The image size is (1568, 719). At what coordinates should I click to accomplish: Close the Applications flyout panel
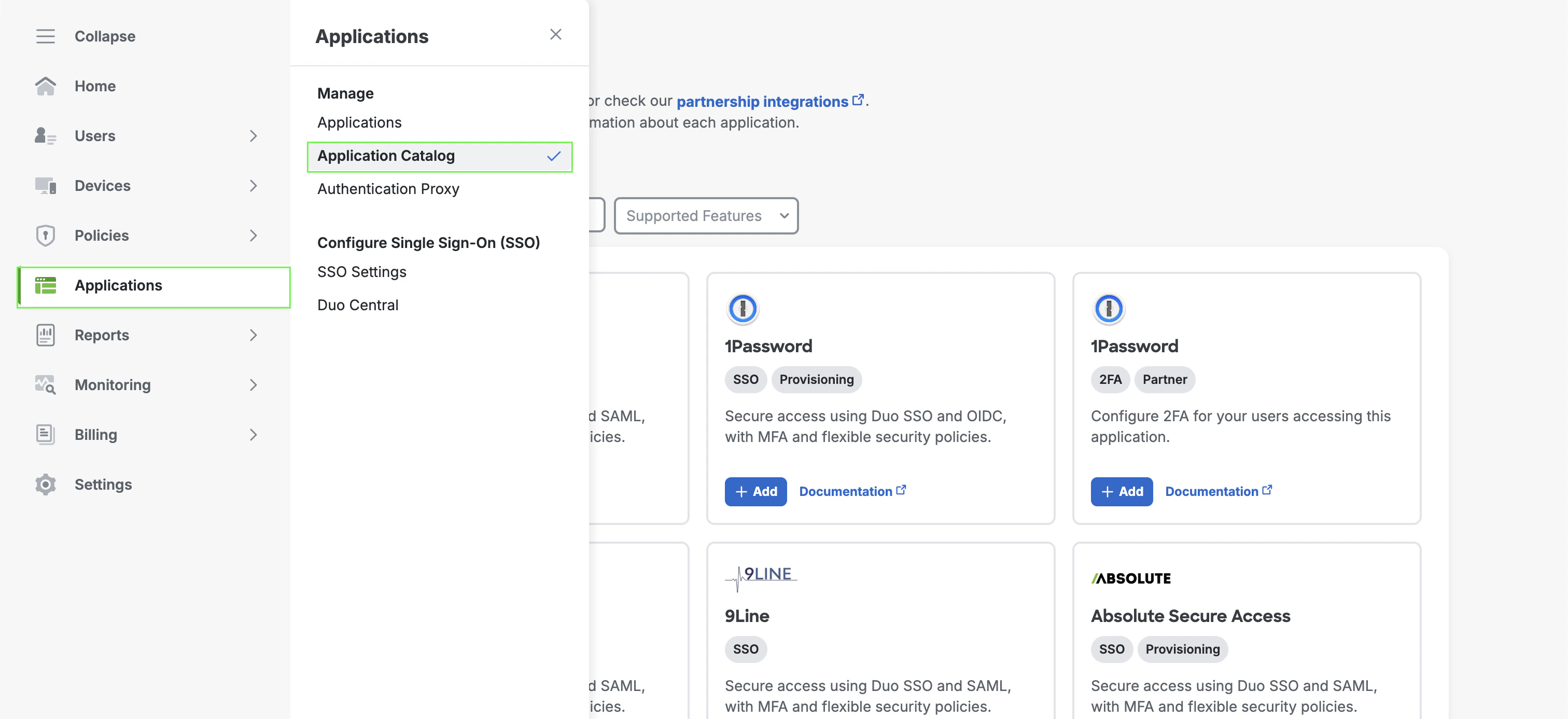(x=555, y=35)
